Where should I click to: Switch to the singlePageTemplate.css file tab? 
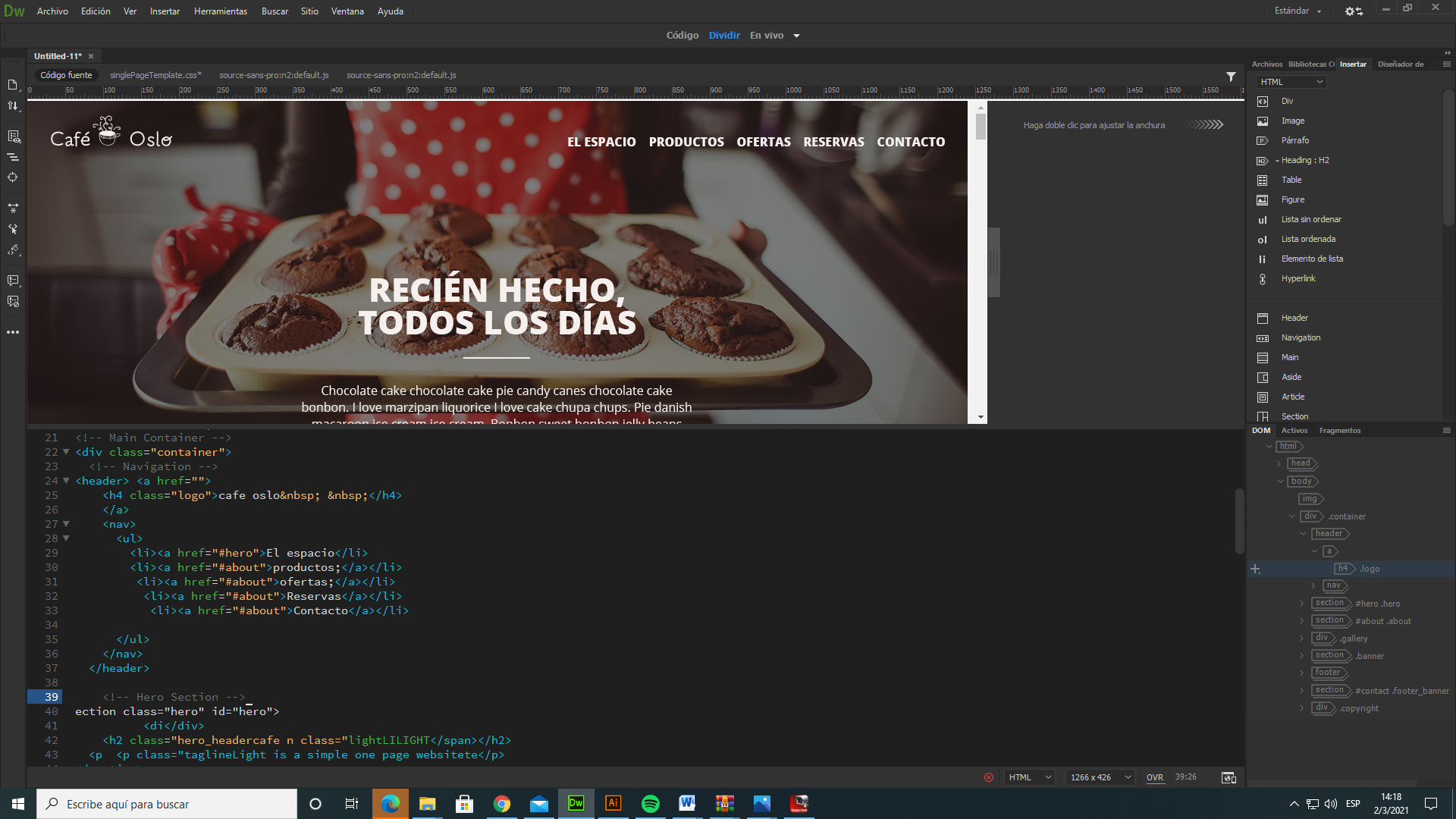point(155,75)
